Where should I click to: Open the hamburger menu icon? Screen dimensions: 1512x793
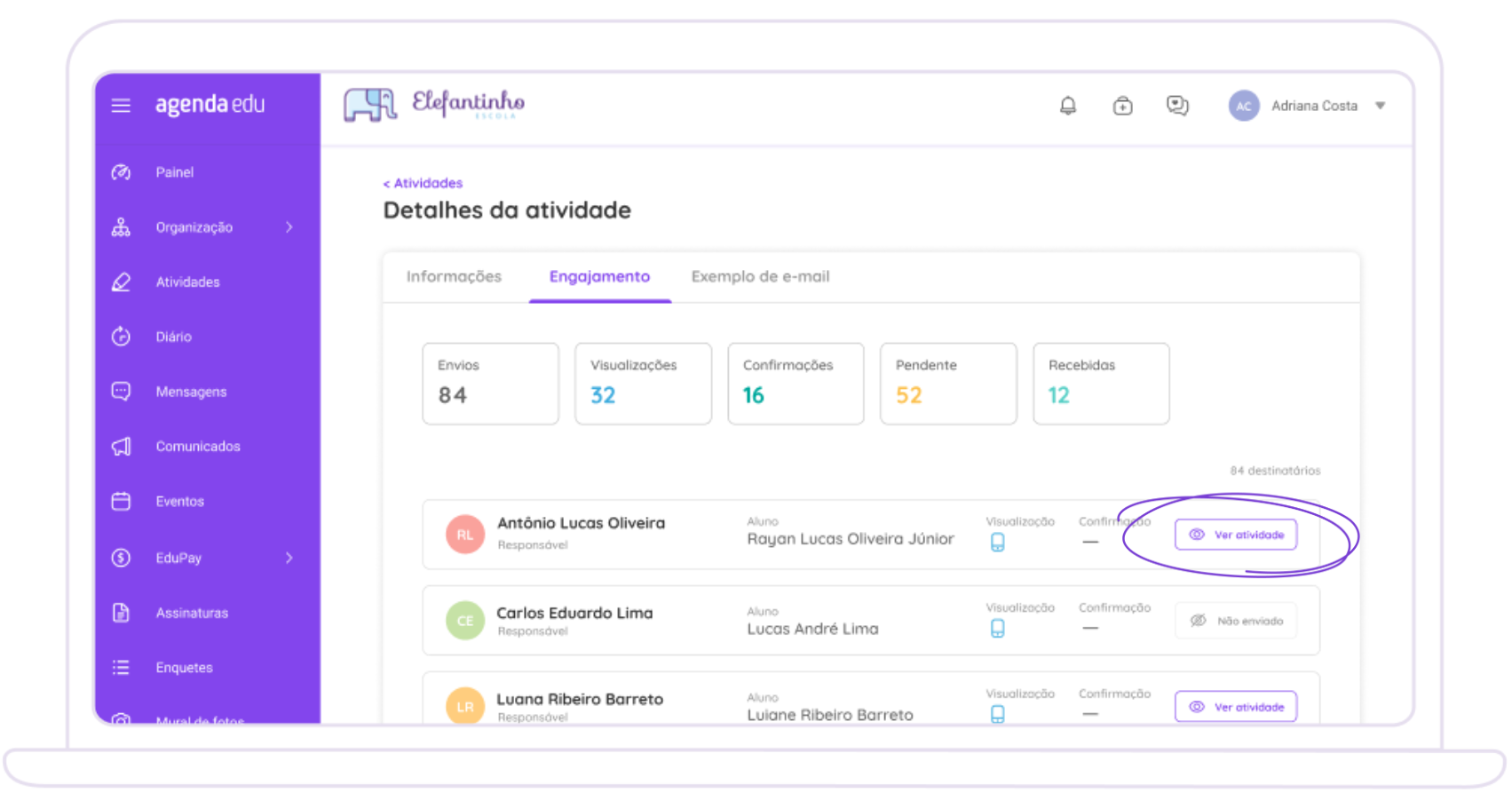121,106
